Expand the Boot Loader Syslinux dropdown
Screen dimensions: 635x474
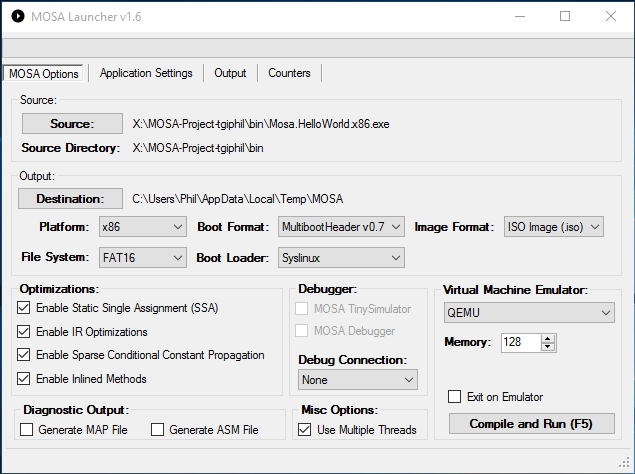click(341, 258)
